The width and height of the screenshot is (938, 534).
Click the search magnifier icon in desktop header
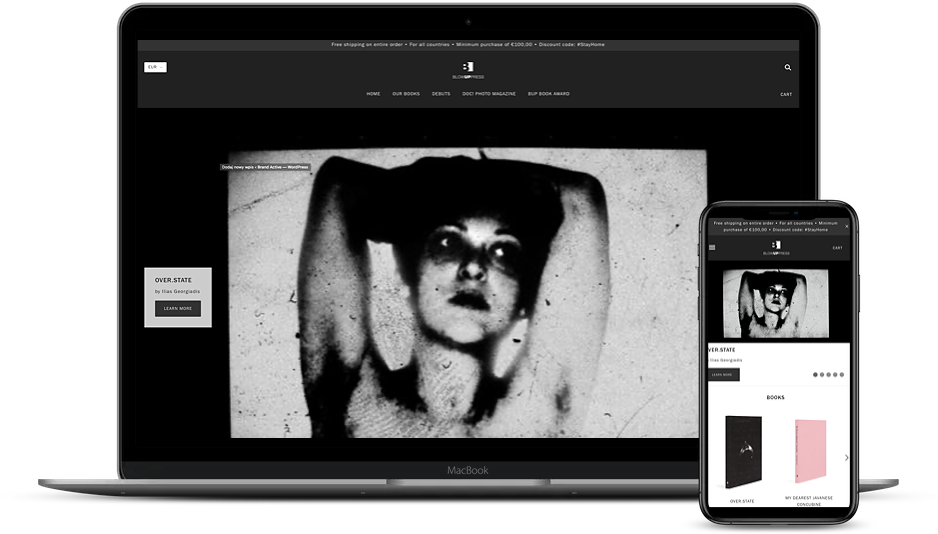(787, 68)
